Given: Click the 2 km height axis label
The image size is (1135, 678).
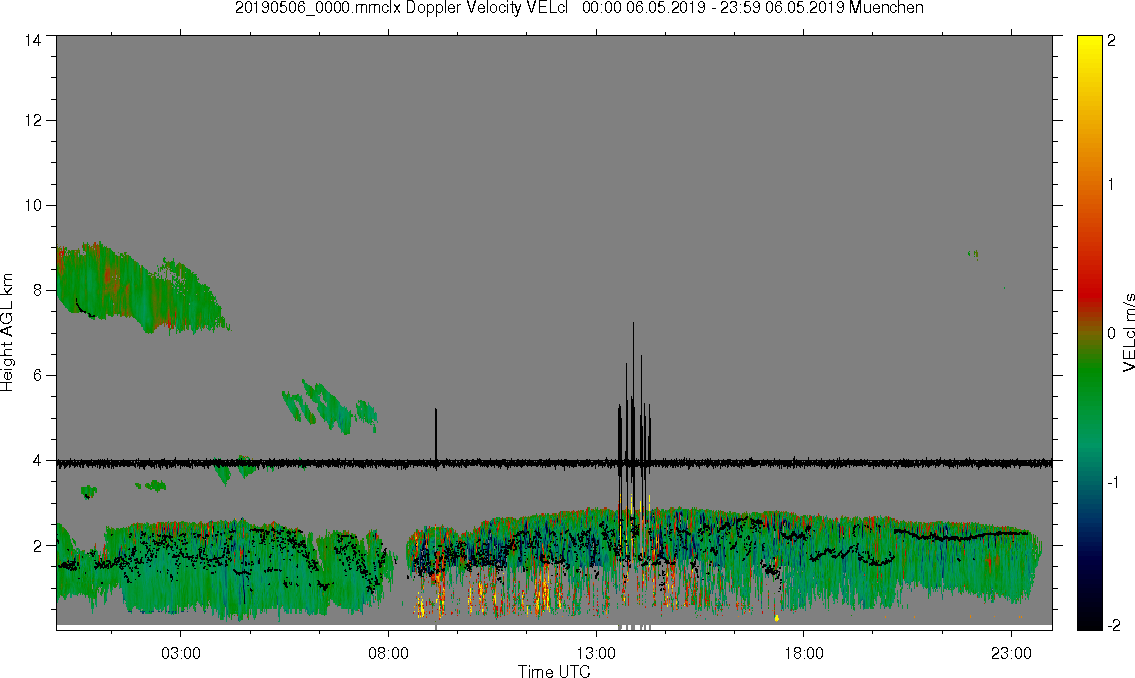Looking at the screenshot, I should pyautogui.click(x=37, y=546).
